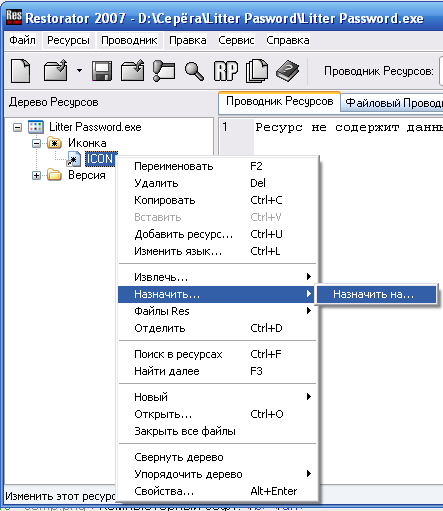The image size is (443, 511).
Task: Open the dropdown arrow beside Open icon
Action: pos(79,70)
